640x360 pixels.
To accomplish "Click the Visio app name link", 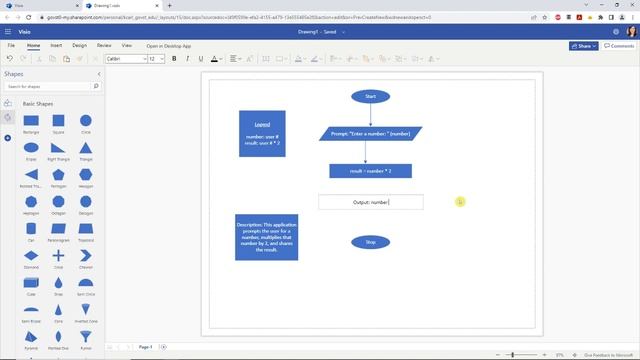I will (24, 32).
